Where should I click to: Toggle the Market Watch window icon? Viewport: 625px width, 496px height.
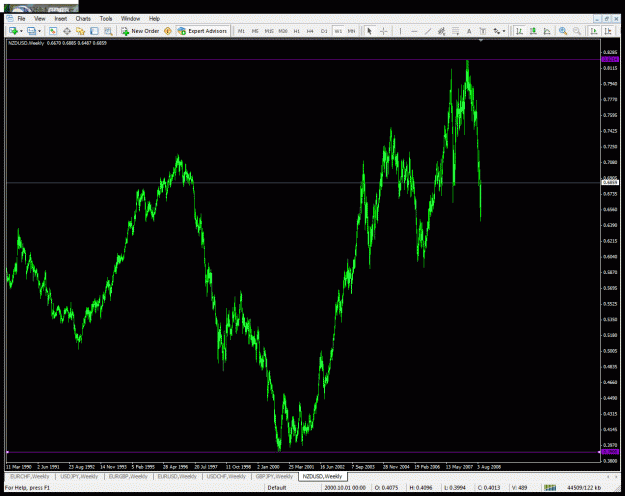tap(53, 31)
